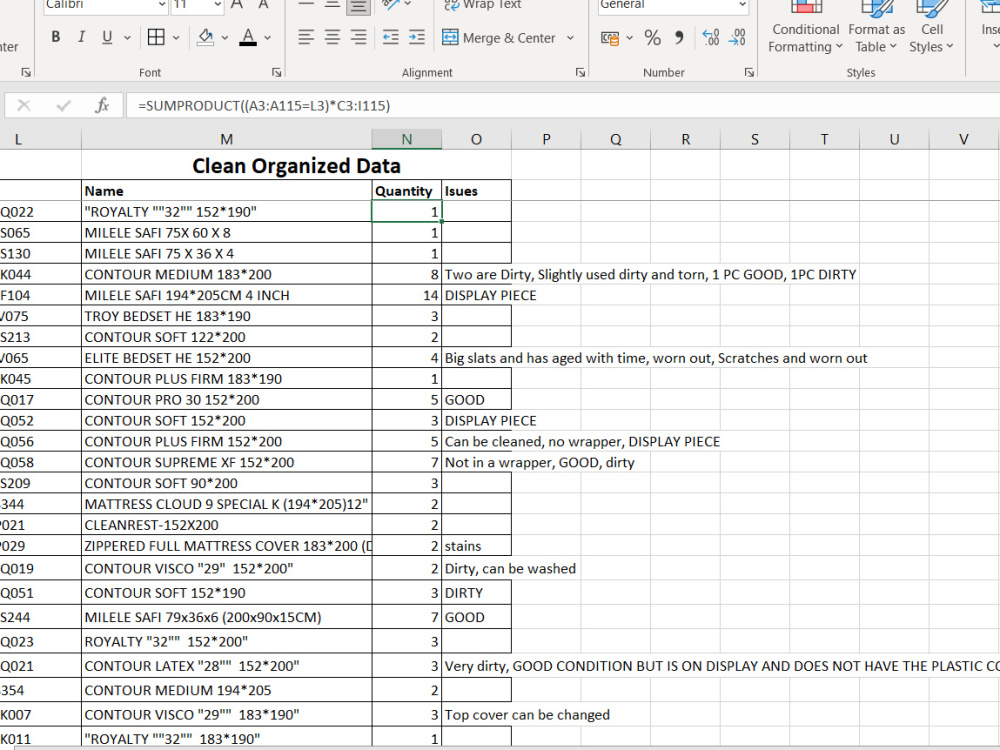Click Quantity header cell
This screenshot has height=750, width=1000.
coord(406,191)
